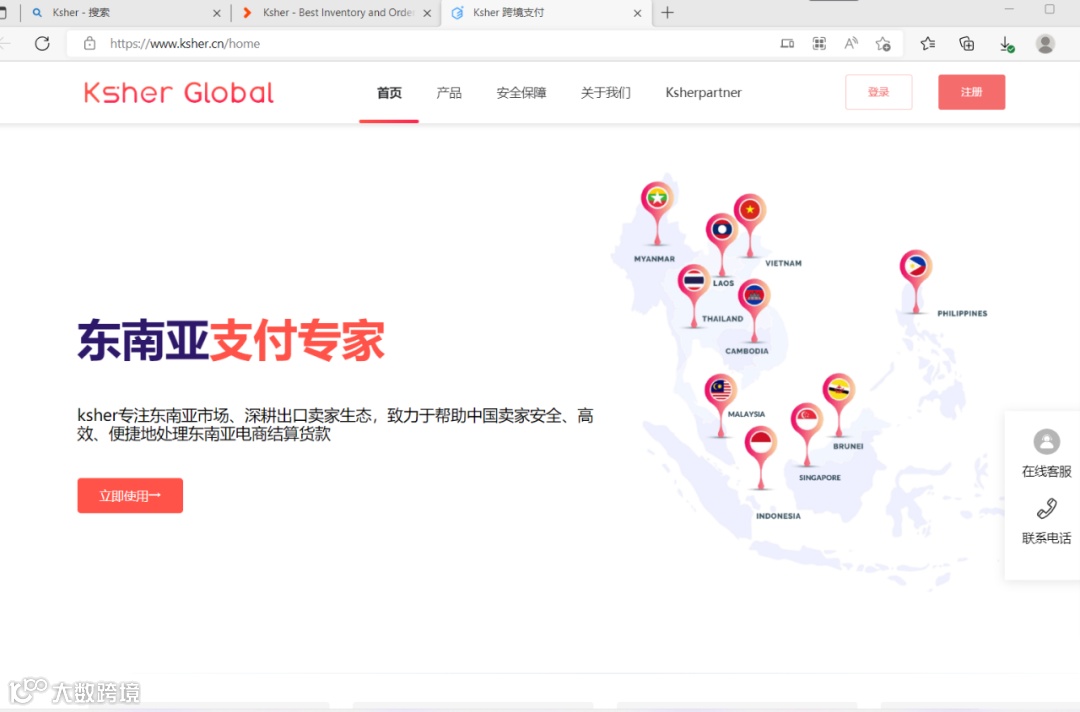Click the SINGAPORE map label

tap(820, 477)
